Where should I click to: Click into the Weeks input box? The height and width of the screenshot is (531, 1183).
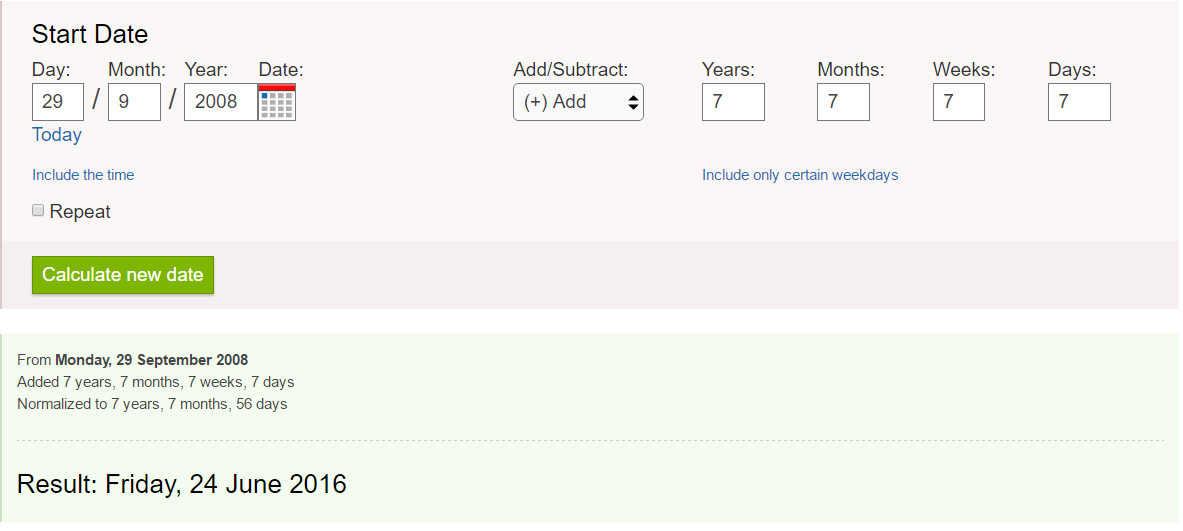pos(958,102)
